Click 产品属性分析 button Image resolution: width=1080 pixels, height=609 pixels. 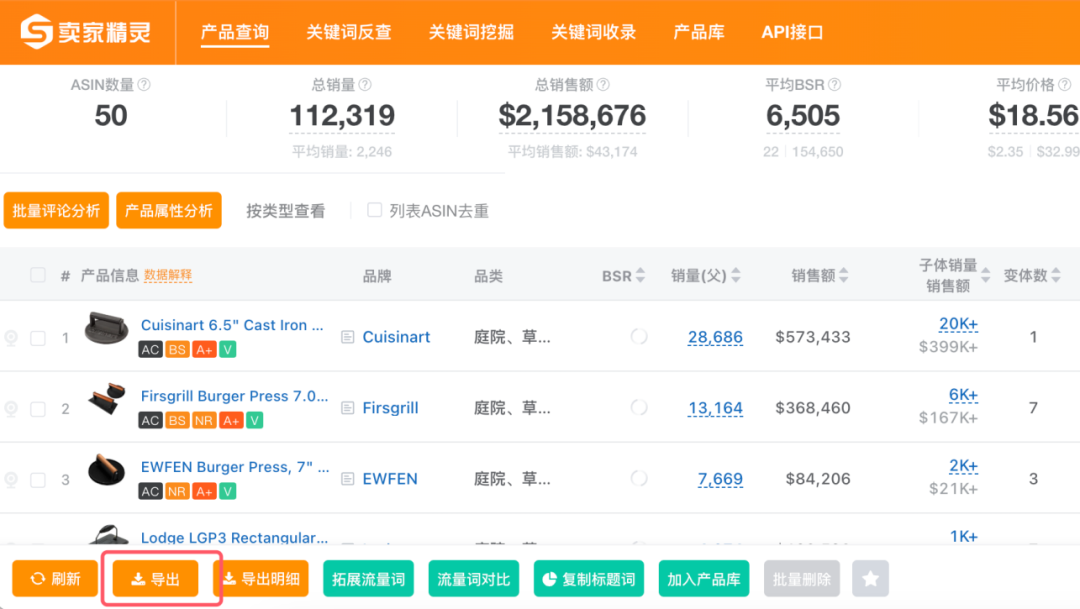[x=169, y=210]
